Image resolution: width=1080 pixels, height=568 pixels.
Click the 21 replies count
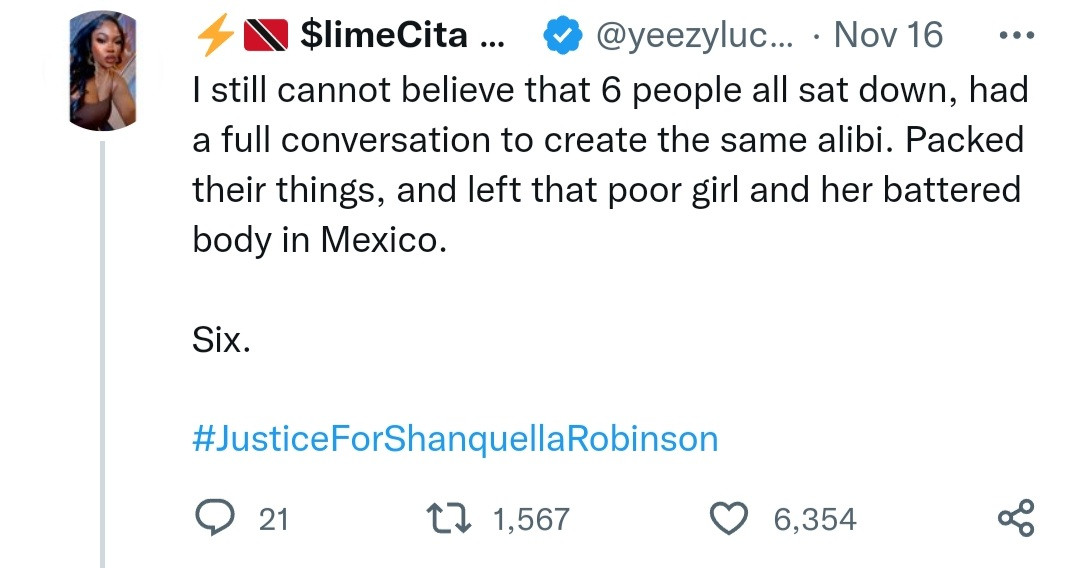273,520
